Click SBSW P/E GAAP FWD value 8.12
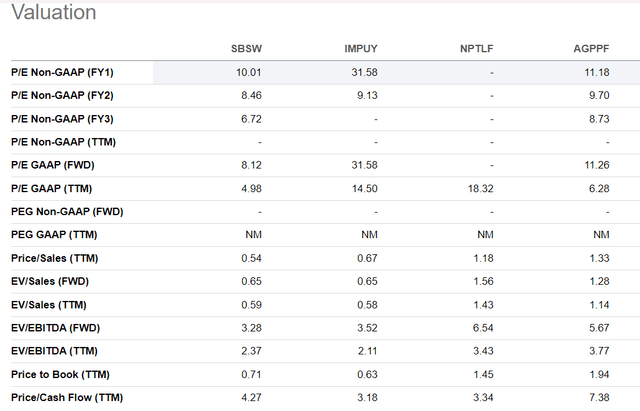This screenshot has height=411, width=640. 251,165
